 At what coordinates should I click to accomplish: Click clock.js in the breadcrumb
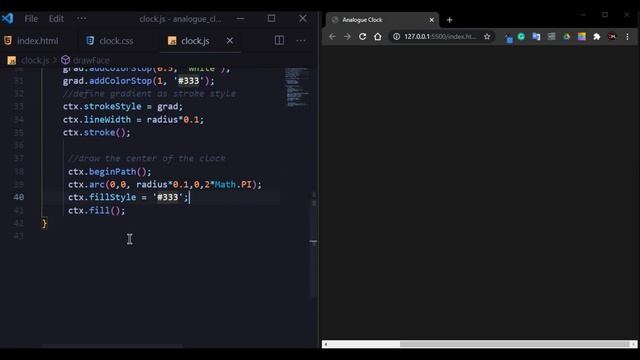coord(35,60)
